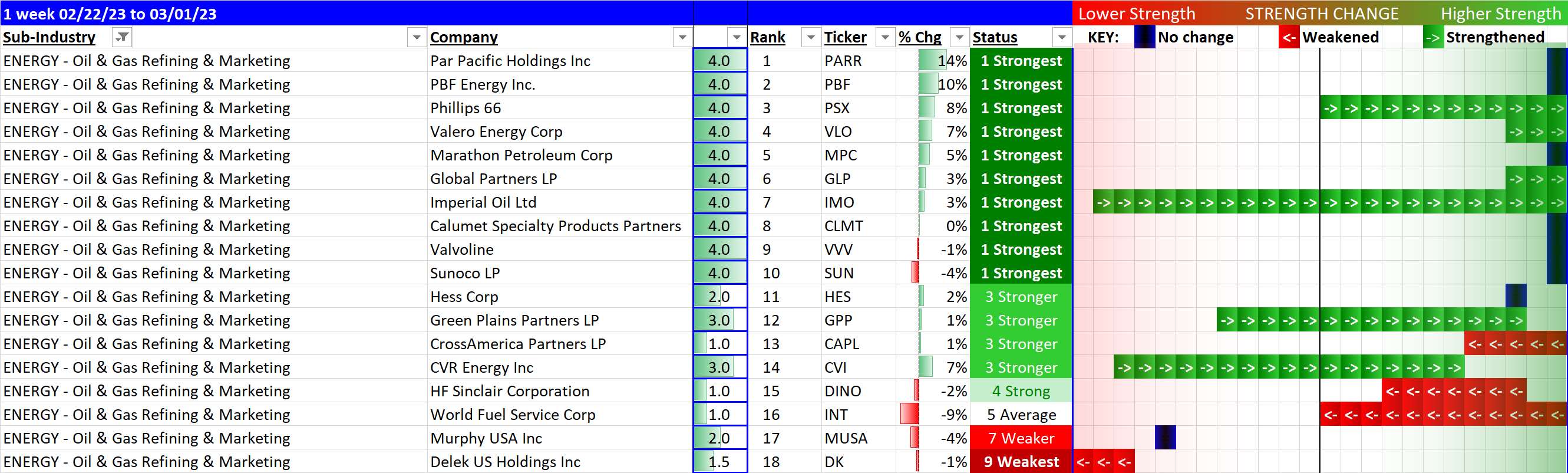Image resolution: width=1568 pixels, height=473 pixels.
Task: Click the Higher Strength heading
Action: [1500, 14]
